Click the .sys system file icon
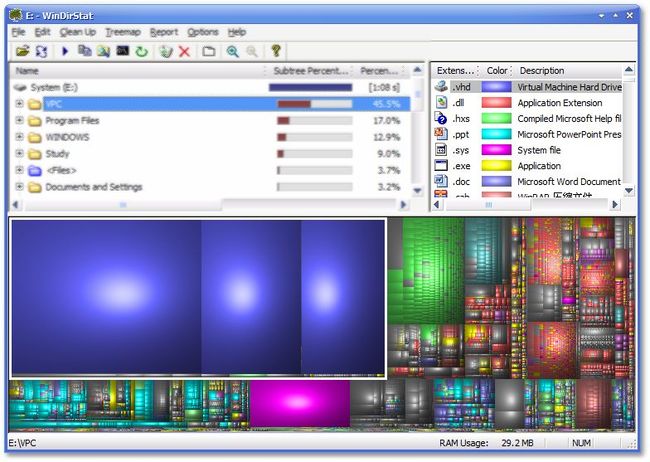The image size is (650, 462). pos(441,150)
